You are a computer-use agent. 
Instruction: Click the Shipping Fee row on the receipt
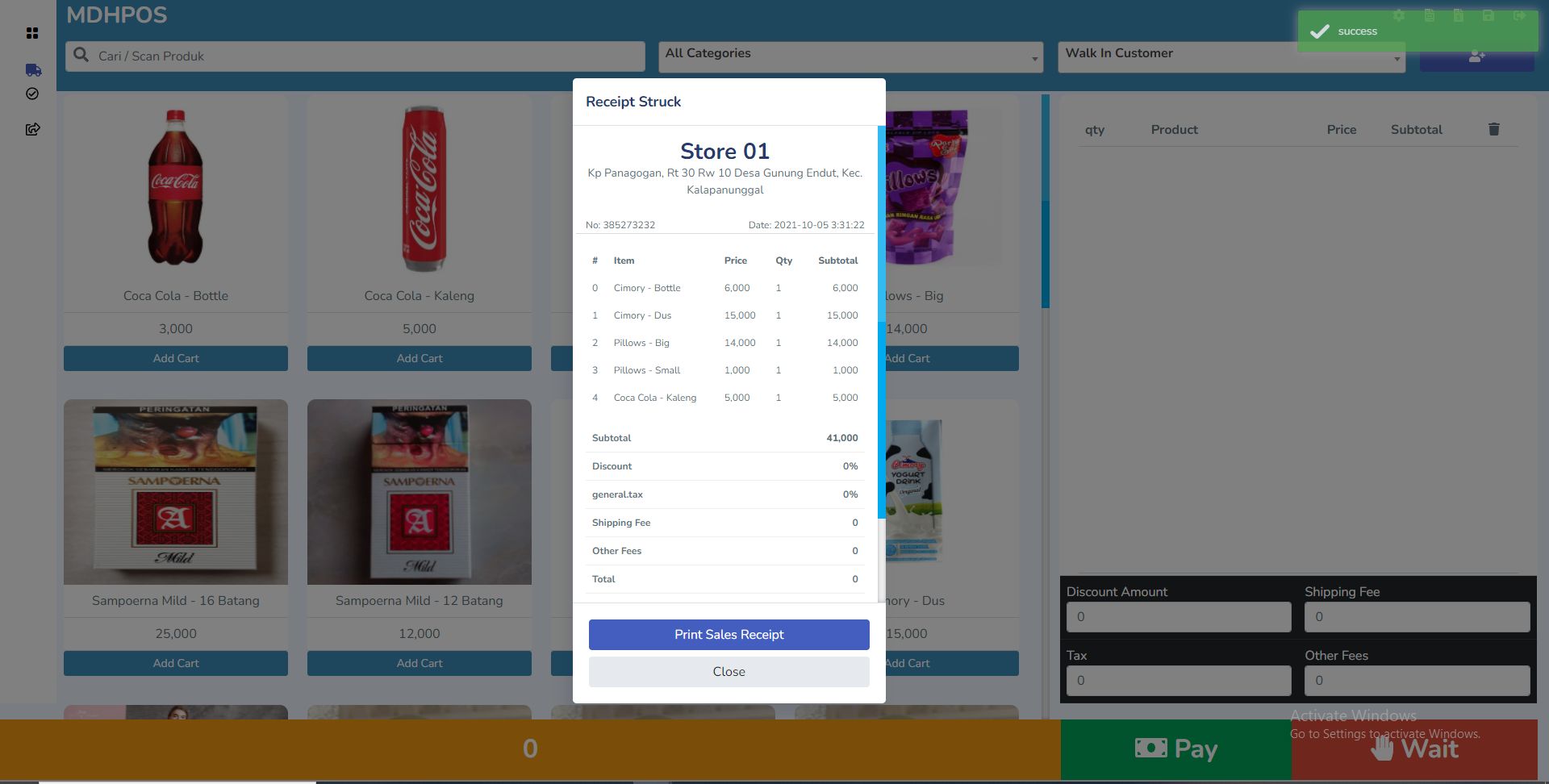click(x=724, y=523)
